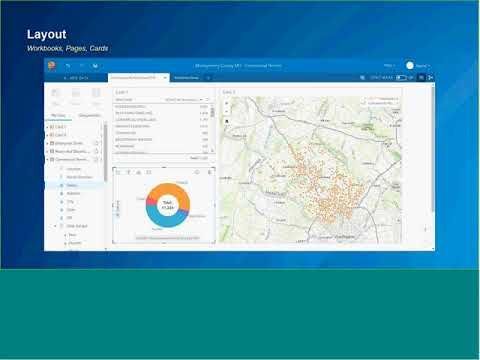Click the user profile avatar
The image size is (480, 360).
point(410,66)
